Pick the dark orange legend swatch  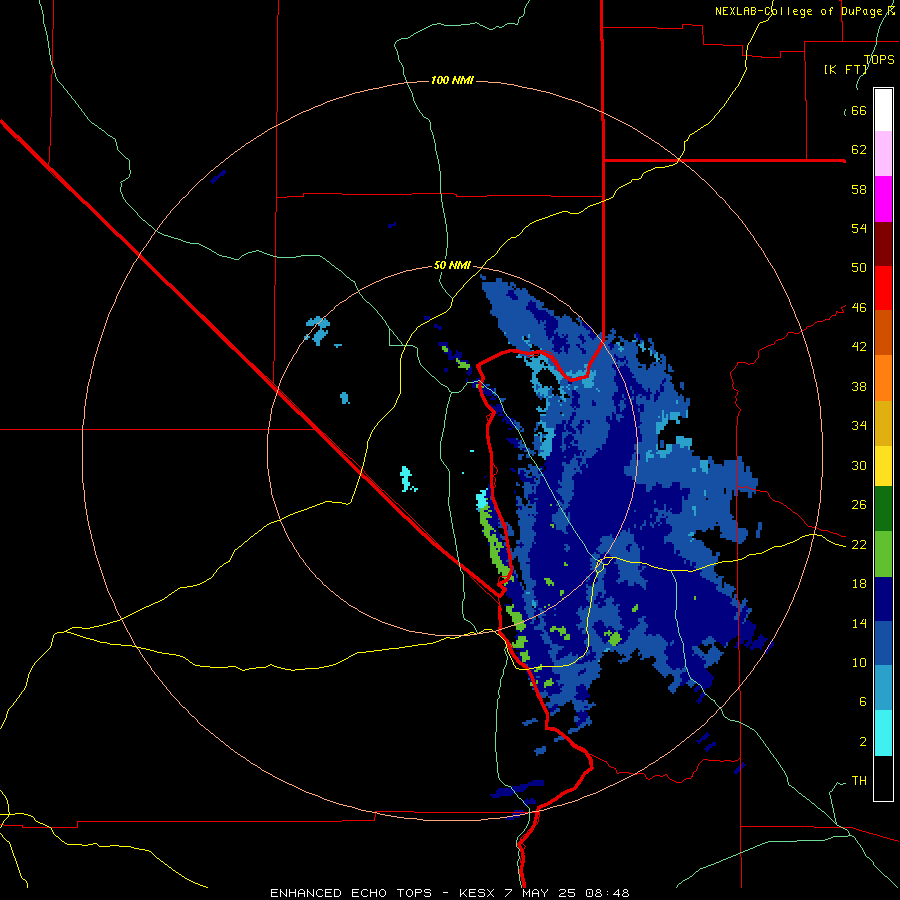click(x=883, y=332)
